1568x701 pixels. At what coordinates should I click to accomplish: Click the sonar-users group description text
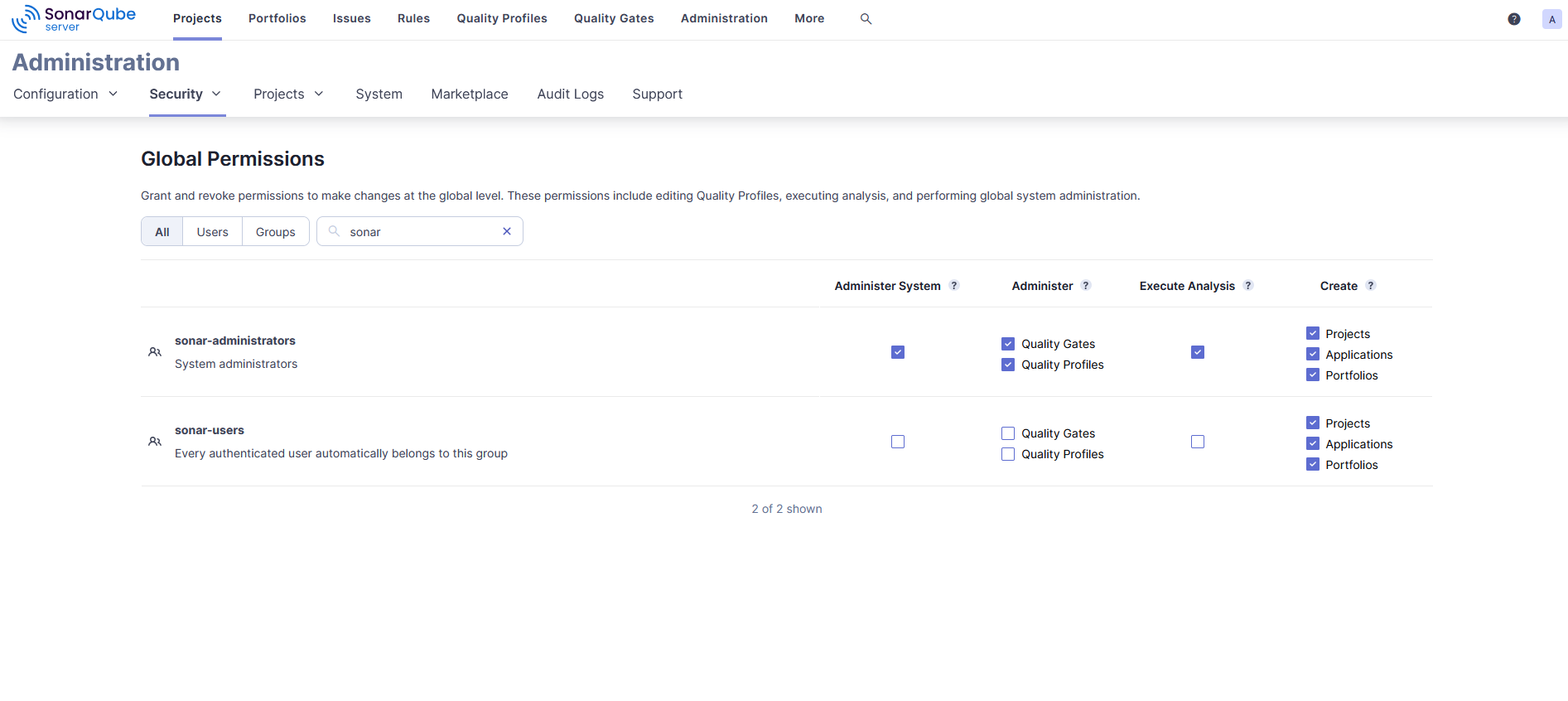point(341,453)
